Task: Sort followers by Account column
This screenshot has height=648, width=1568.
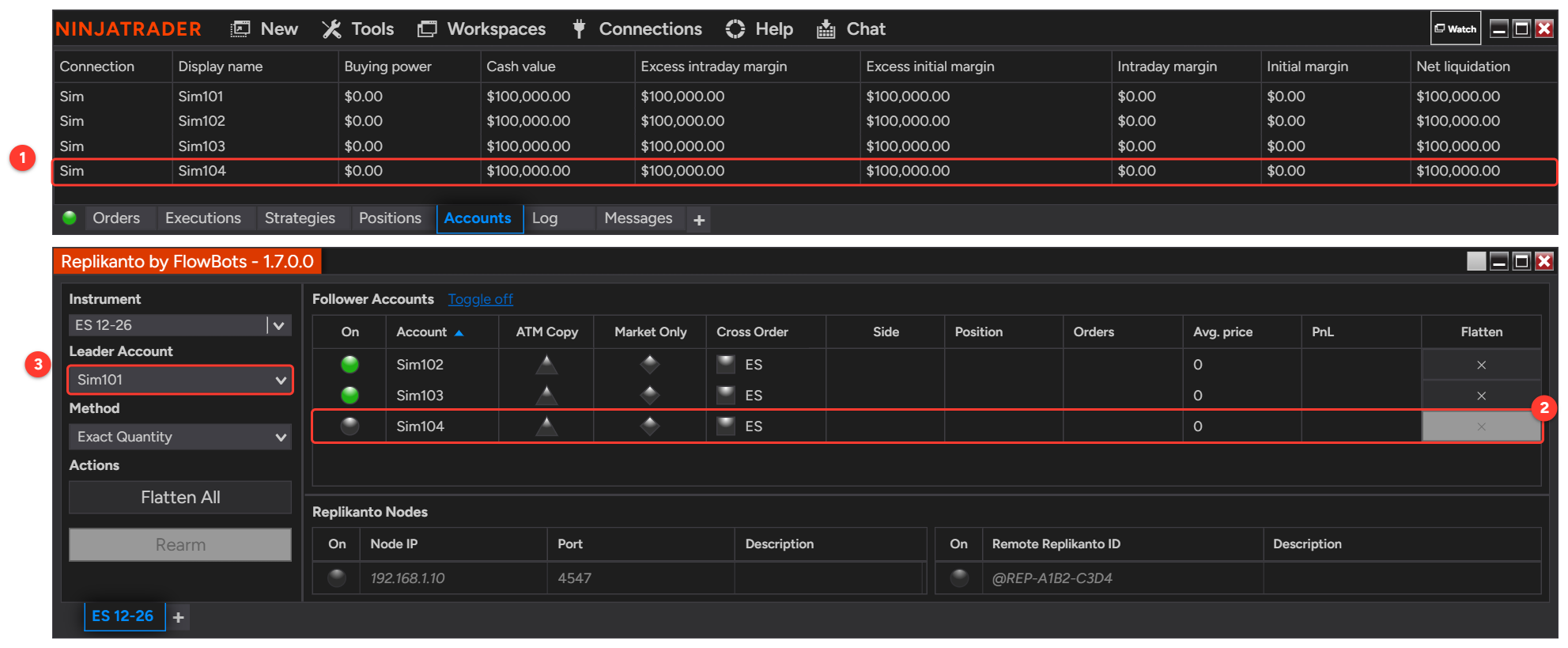Action: (x=442, y=332)
